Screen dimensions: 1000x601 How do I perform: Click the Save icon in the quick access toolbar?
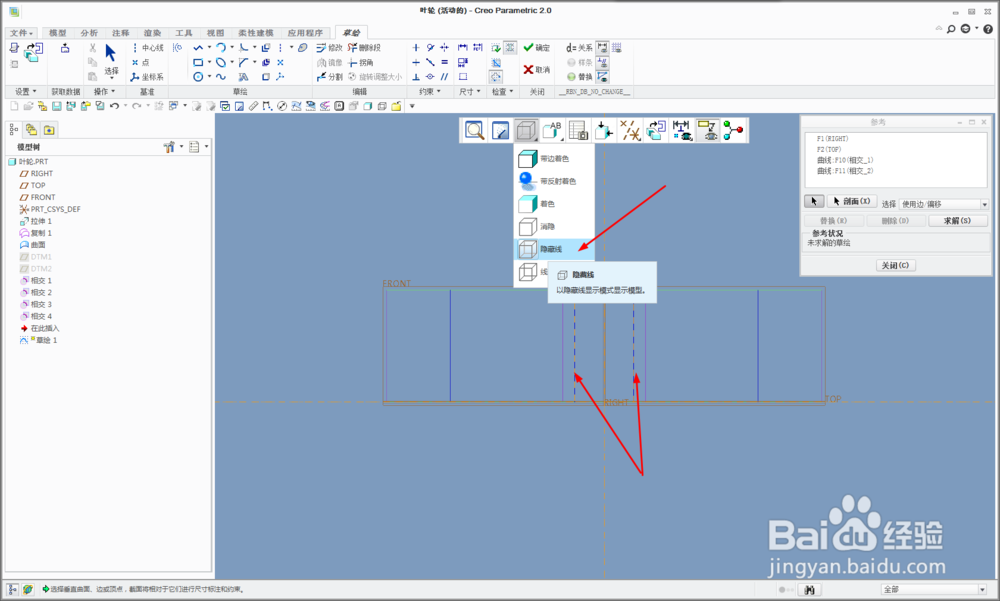(x=57, y=106)
